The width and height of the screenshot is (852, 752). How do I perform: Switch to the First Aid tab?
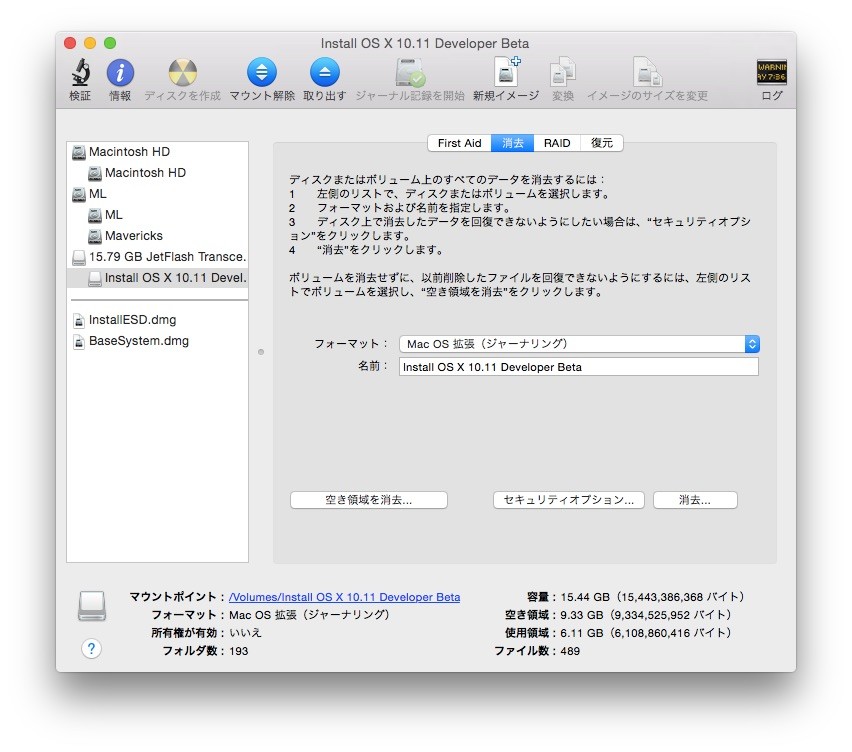[x=459, y=143]
